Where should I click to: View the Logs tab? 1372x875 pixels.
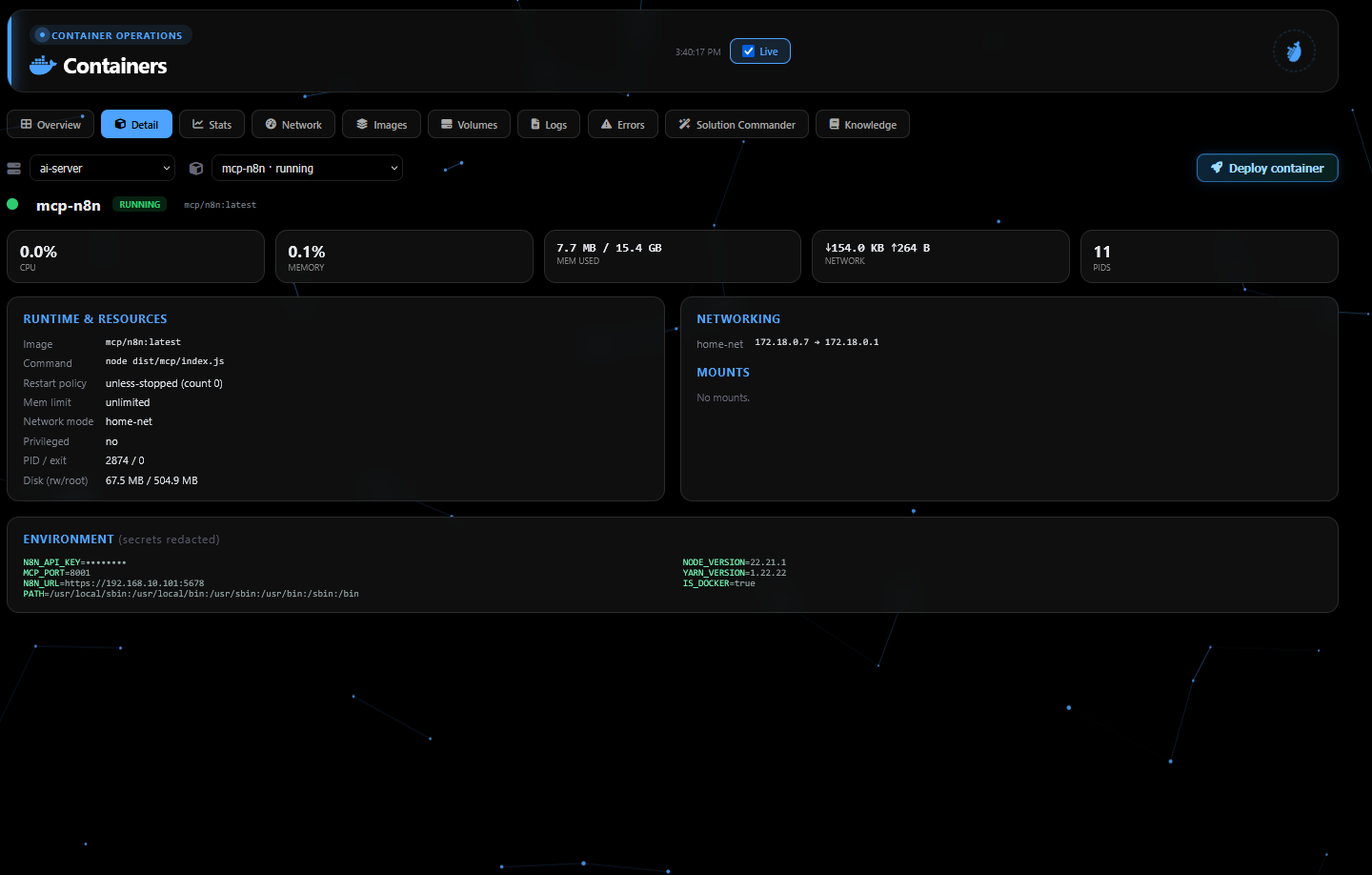pyautogui.click(x=549, y=125)
